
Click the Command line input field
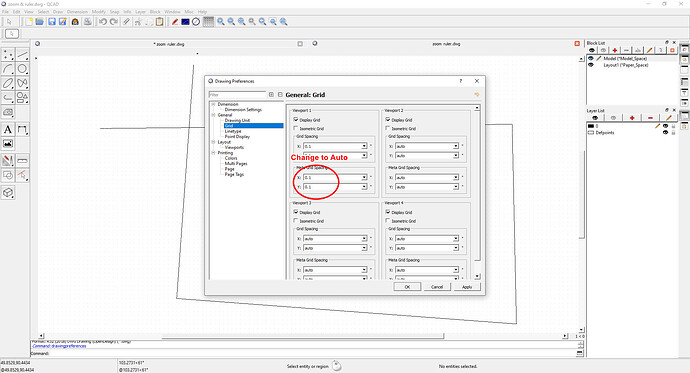312,353
